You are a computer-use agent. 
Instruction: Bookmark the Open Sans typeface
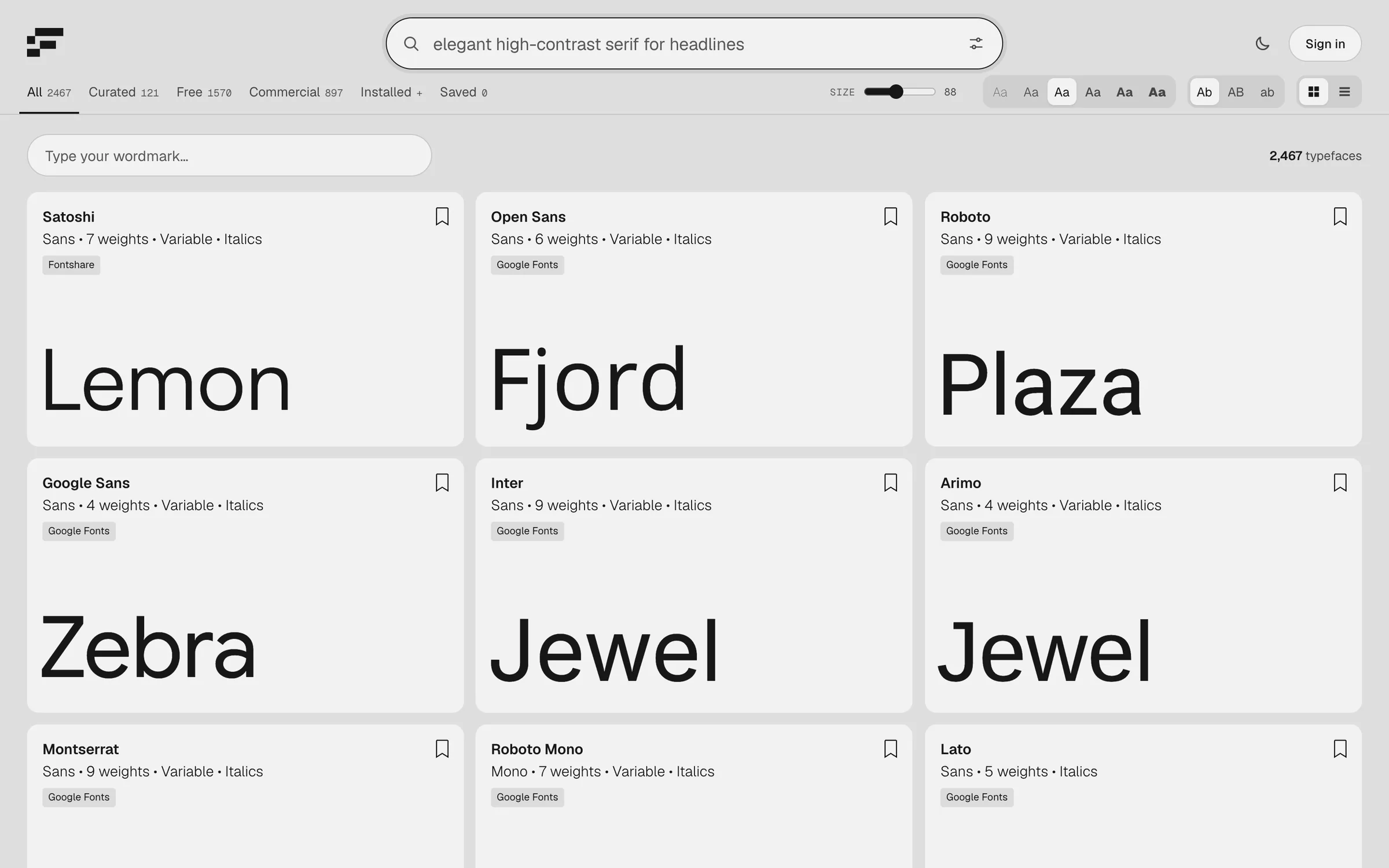(891, 216)
